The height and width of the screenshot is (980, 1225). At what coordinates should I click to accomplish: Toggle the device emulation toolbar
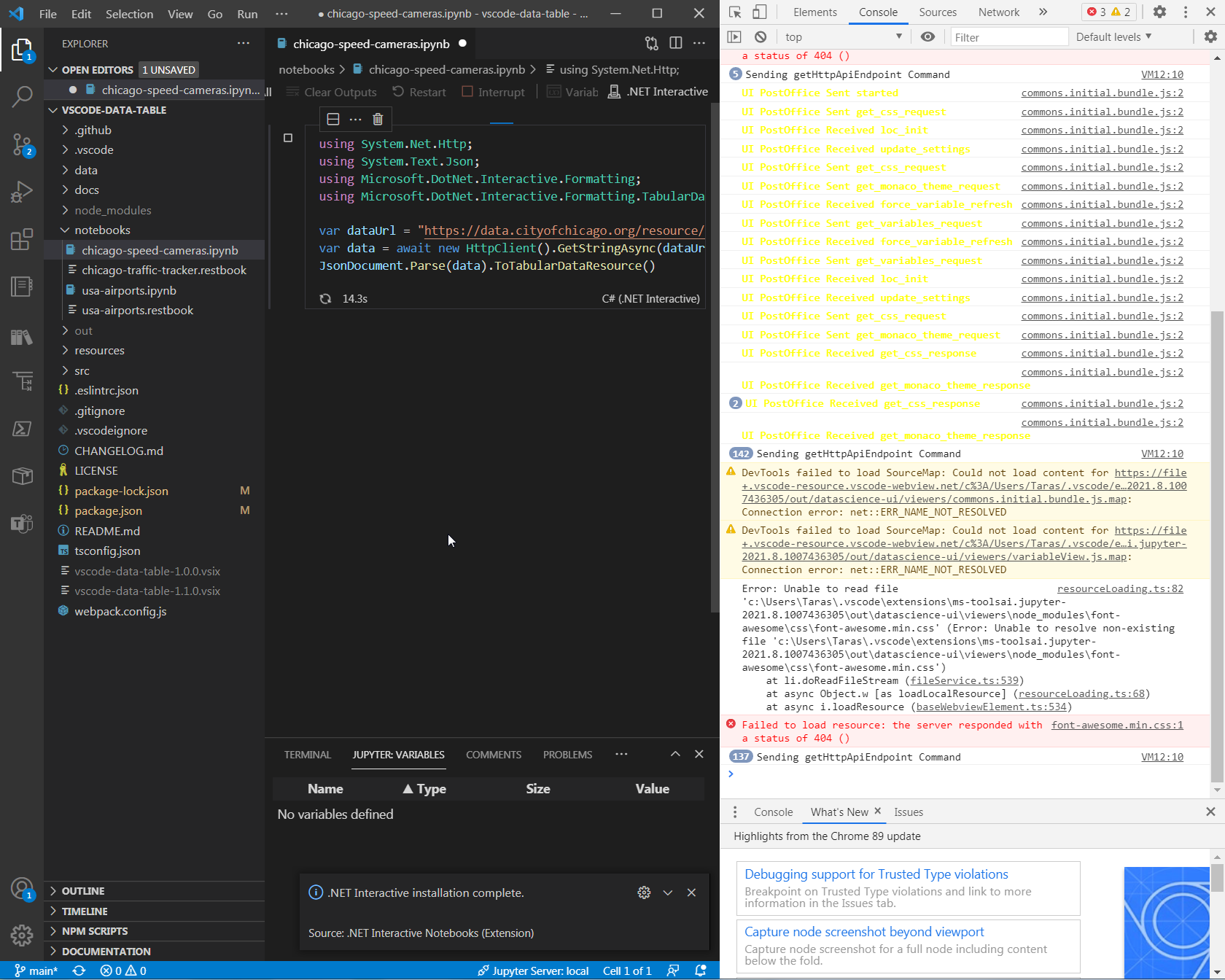point(761,12)
